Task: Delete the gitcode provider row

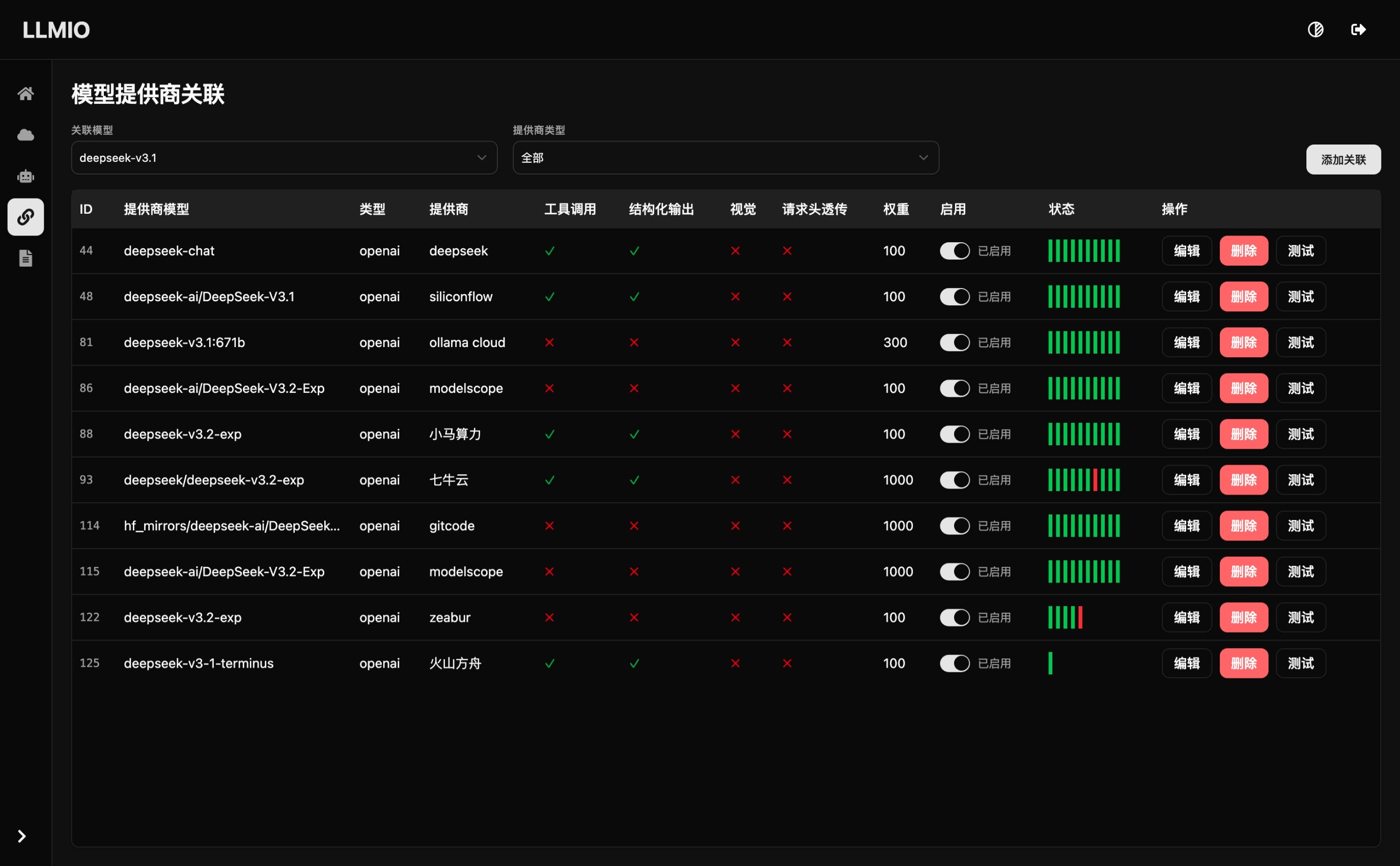Action: [1243, 526]
